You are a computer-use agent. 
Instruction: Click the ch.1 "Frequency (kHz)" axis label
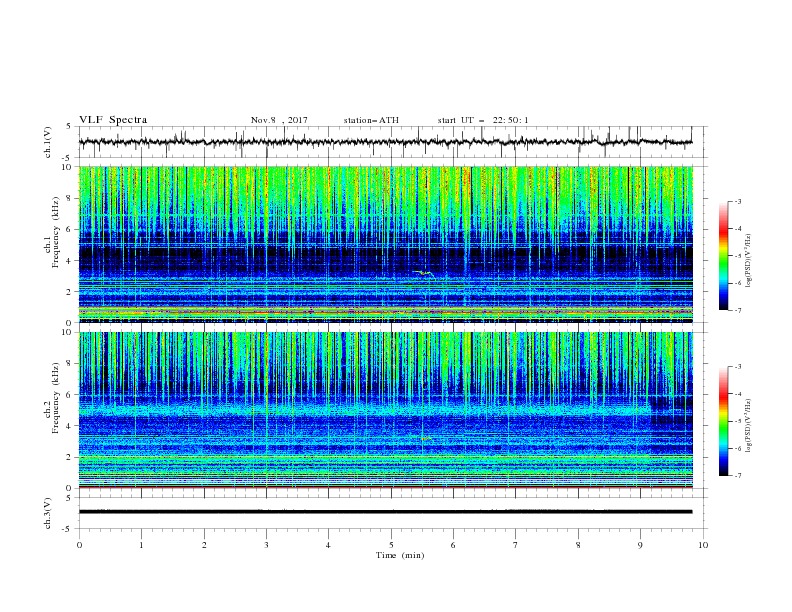55,232
